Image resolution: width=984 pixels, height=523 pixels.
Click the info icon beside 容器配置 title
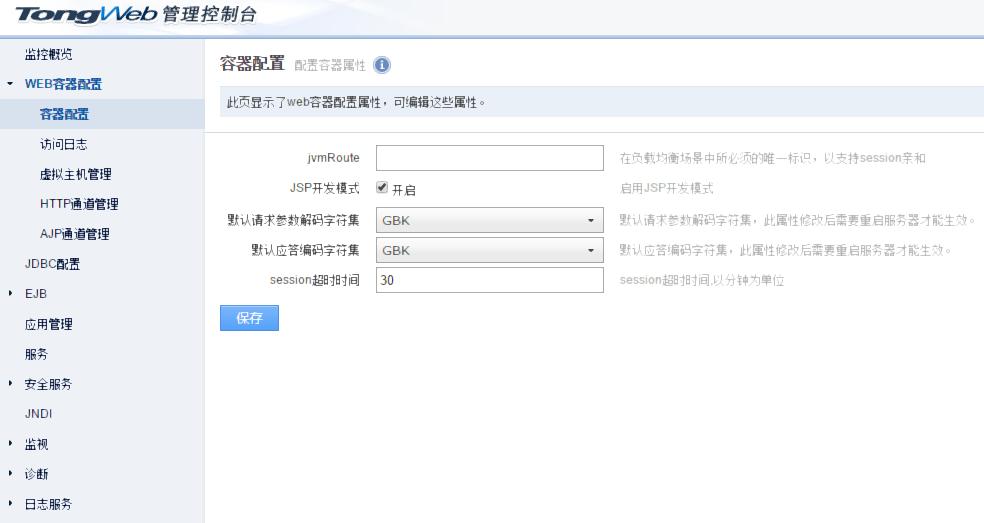coord(382,65)
